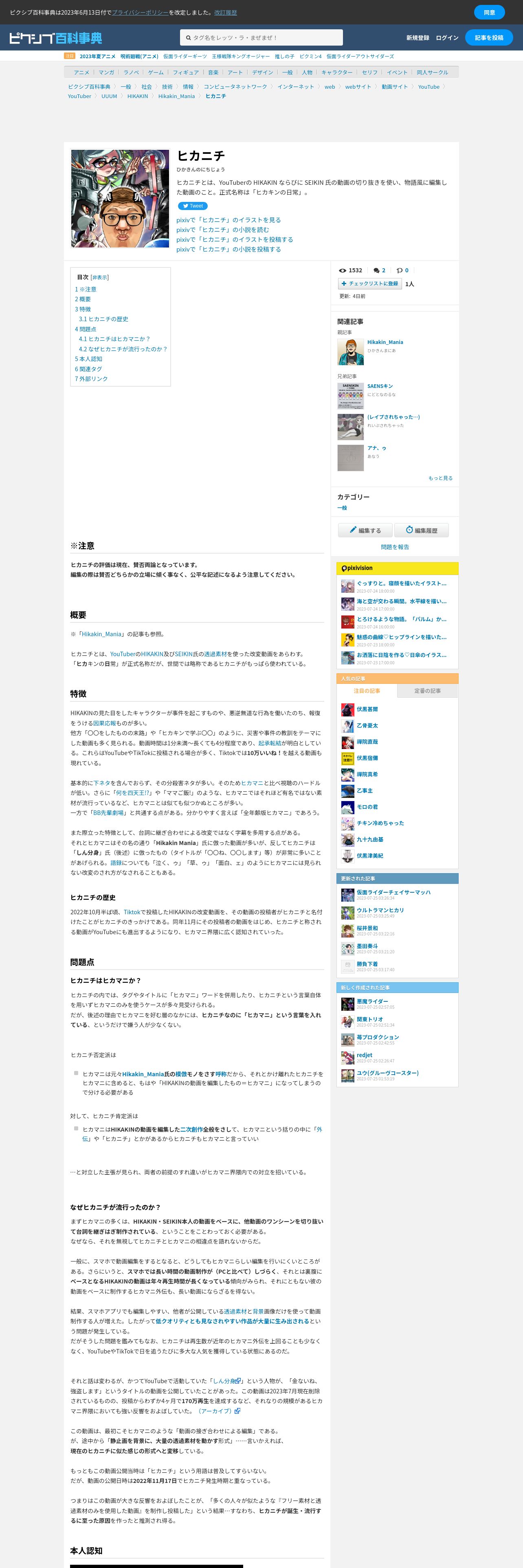This screenshot has height=1568, width=523.
Task: Click the 問題を報告 report link
Action: [x=395, y=547]
